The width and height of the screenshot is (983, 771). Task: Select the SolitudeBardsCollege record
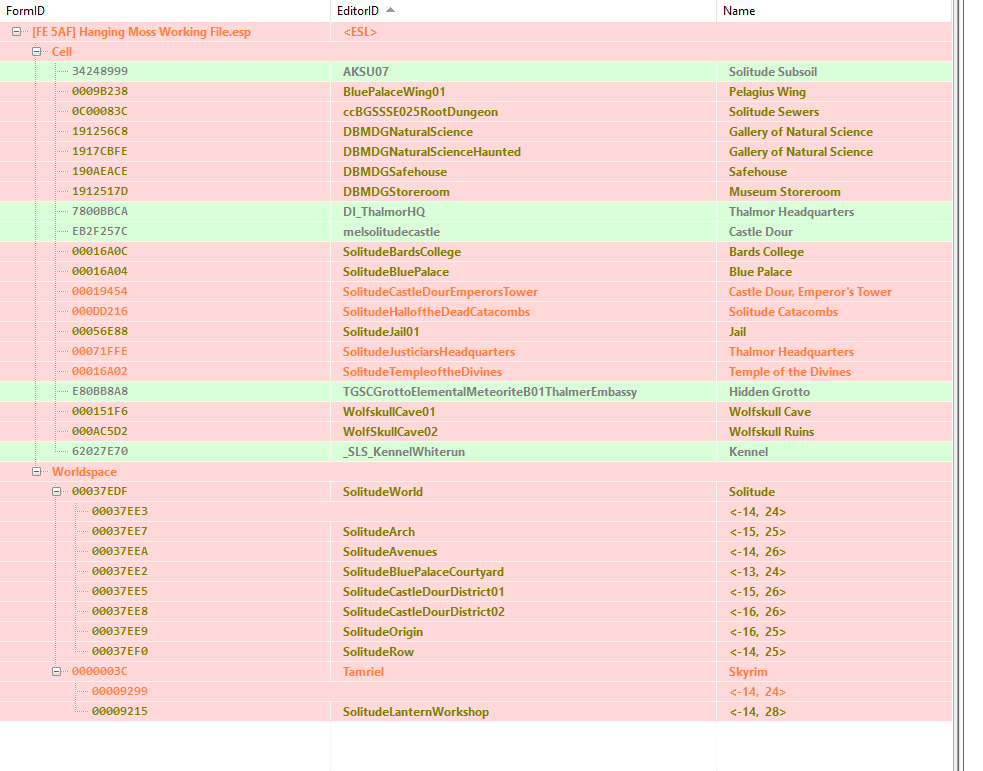[x=476, y=252]
